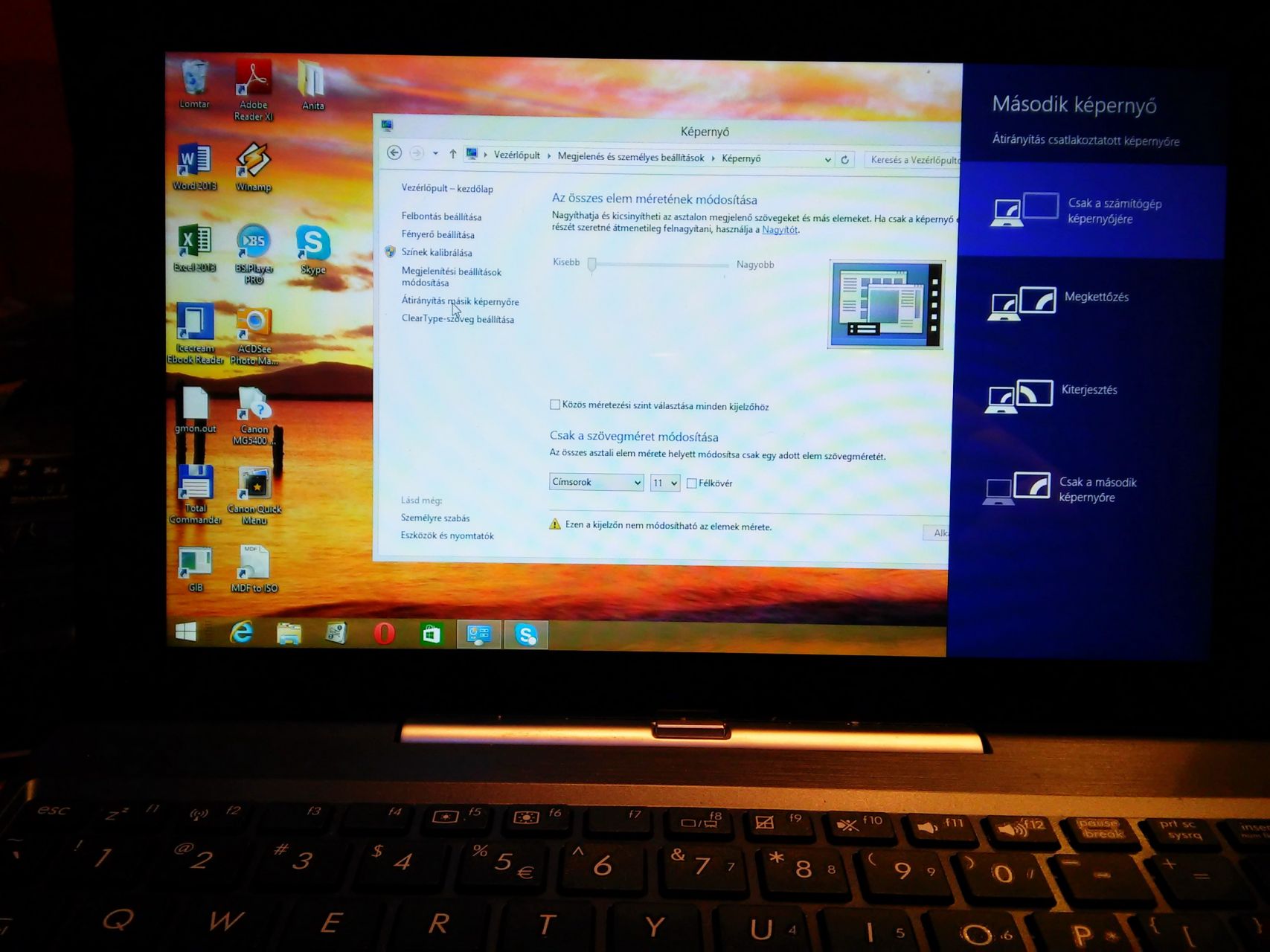Launch Skype desktop shortcut

312,249
